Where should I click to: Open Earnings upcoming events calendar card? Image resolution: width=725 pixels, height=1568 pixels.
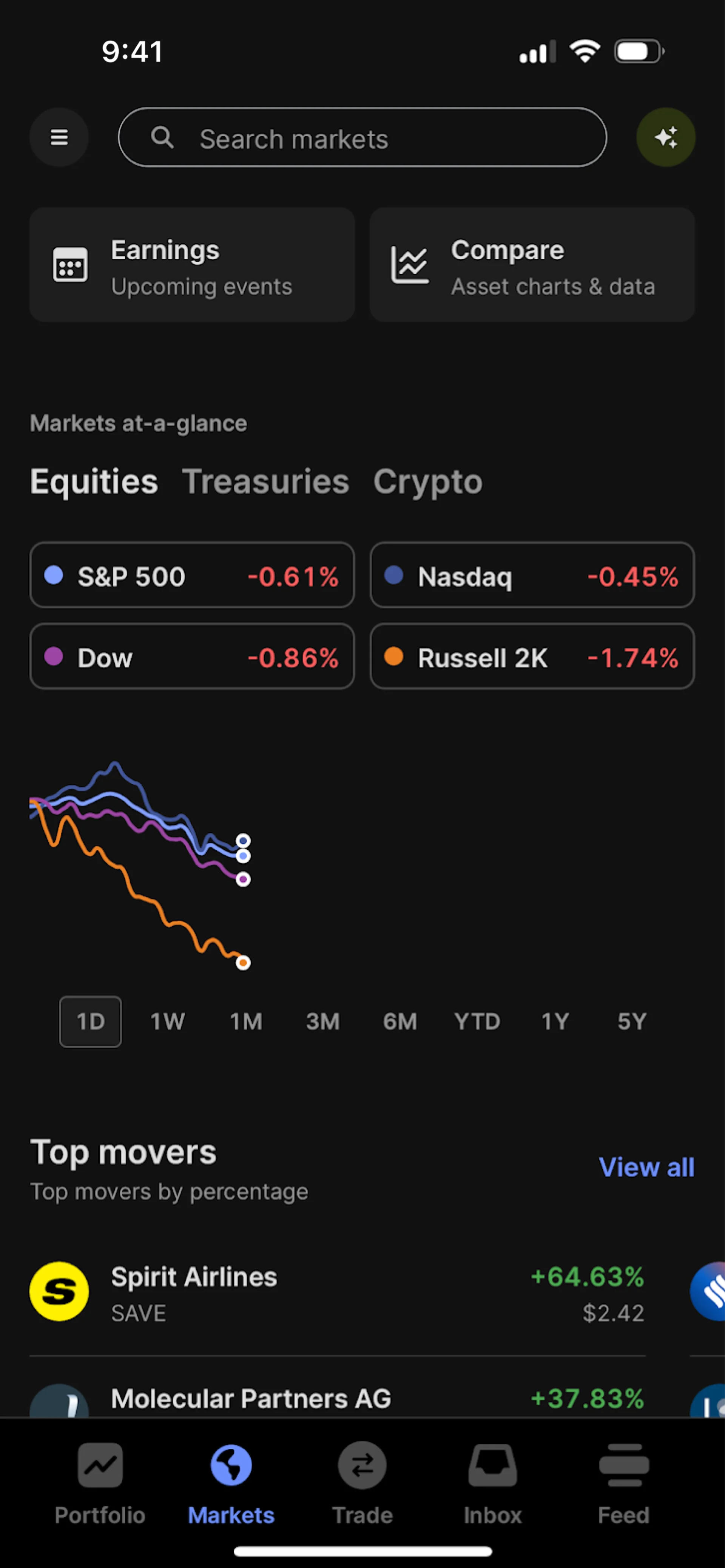click(192, 265)
